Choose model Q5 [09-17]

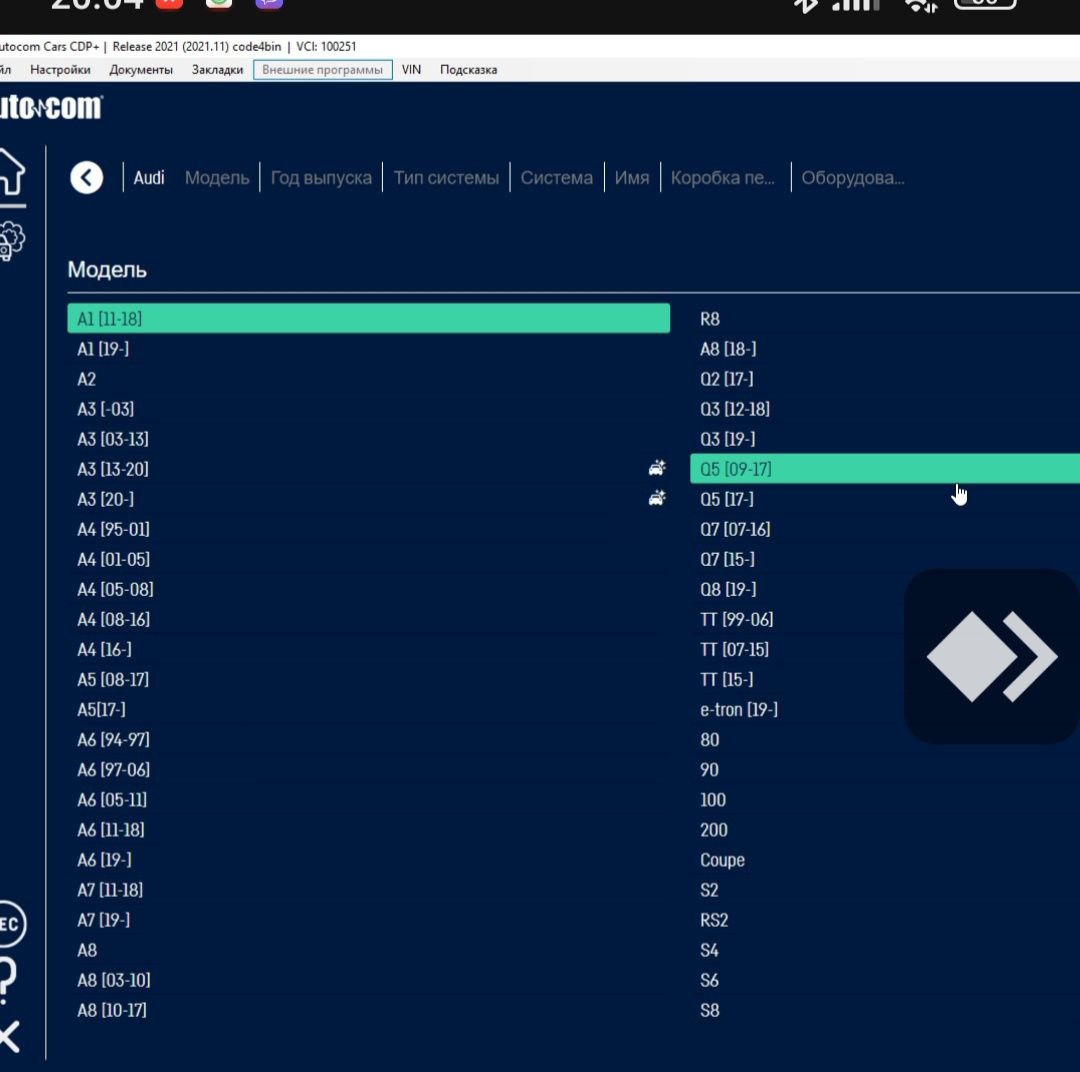pyautogui.click(x=885, y=468)
